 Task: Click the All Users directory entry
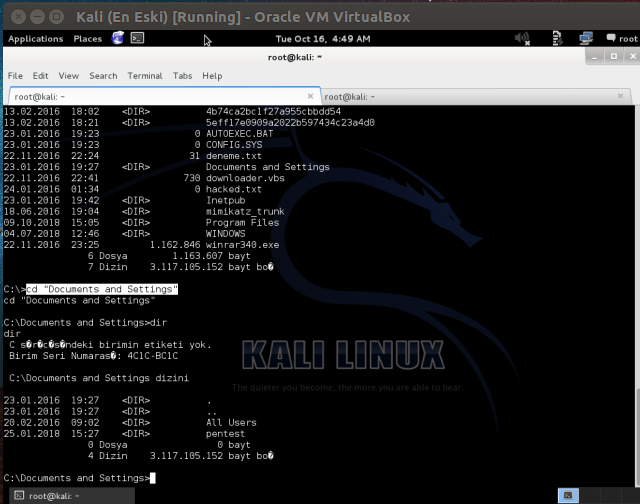231,423
